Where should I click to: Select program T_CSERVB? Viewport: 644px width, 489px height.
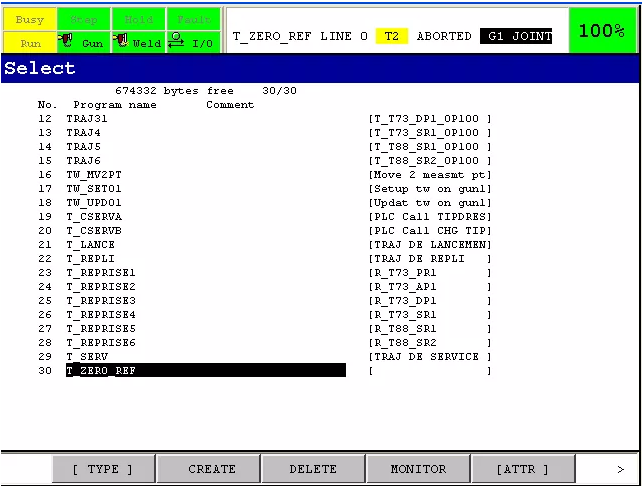94,231
